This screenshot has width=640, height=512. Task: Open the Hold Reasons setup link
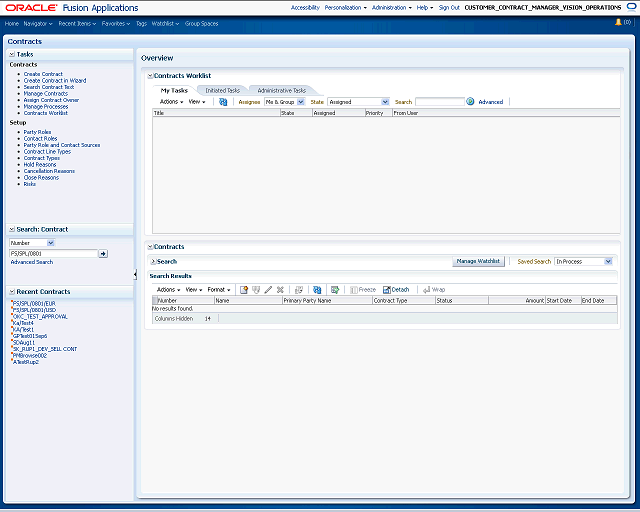pos(40,165)
